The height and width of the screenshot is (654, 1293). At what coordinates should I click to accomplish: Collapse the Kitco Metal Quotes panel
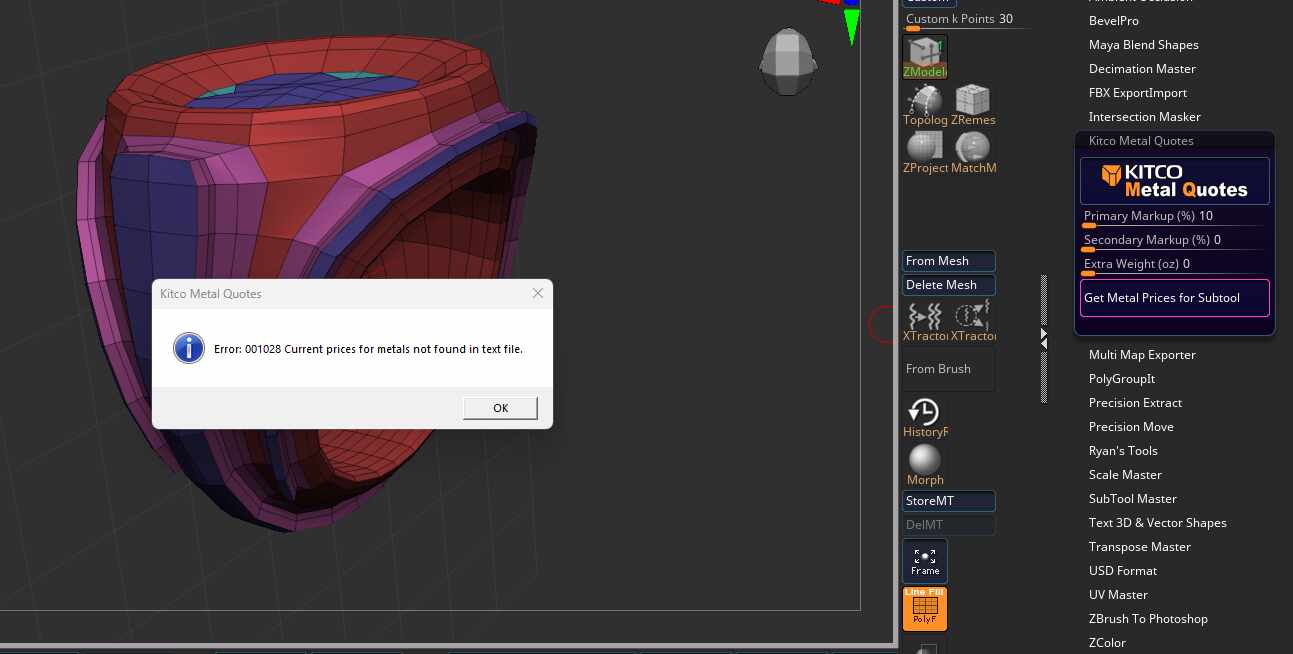pos(1141,140)
